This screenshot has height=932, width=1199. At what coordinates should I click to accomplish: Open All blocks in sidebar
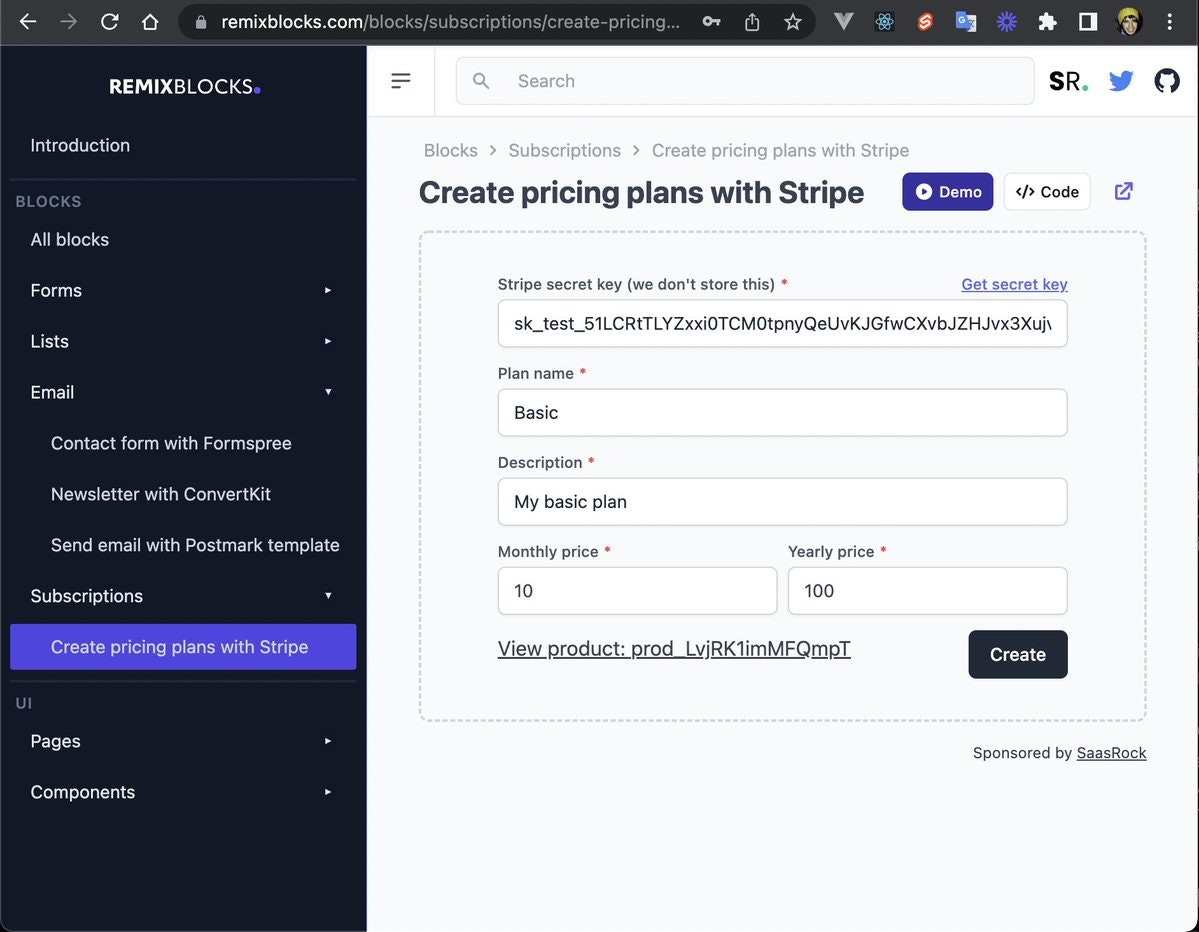click(x=183, y=239)
